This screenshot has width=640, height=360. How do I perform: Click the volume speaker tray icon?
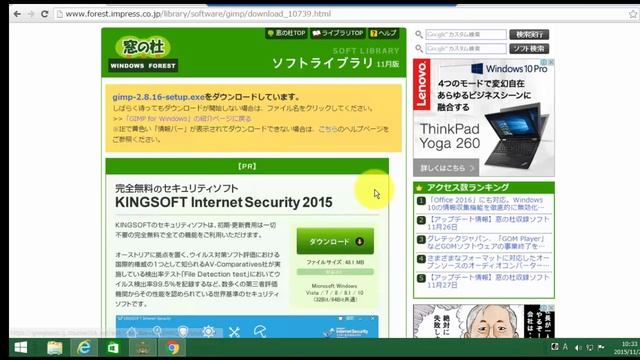tap(578, 347)
